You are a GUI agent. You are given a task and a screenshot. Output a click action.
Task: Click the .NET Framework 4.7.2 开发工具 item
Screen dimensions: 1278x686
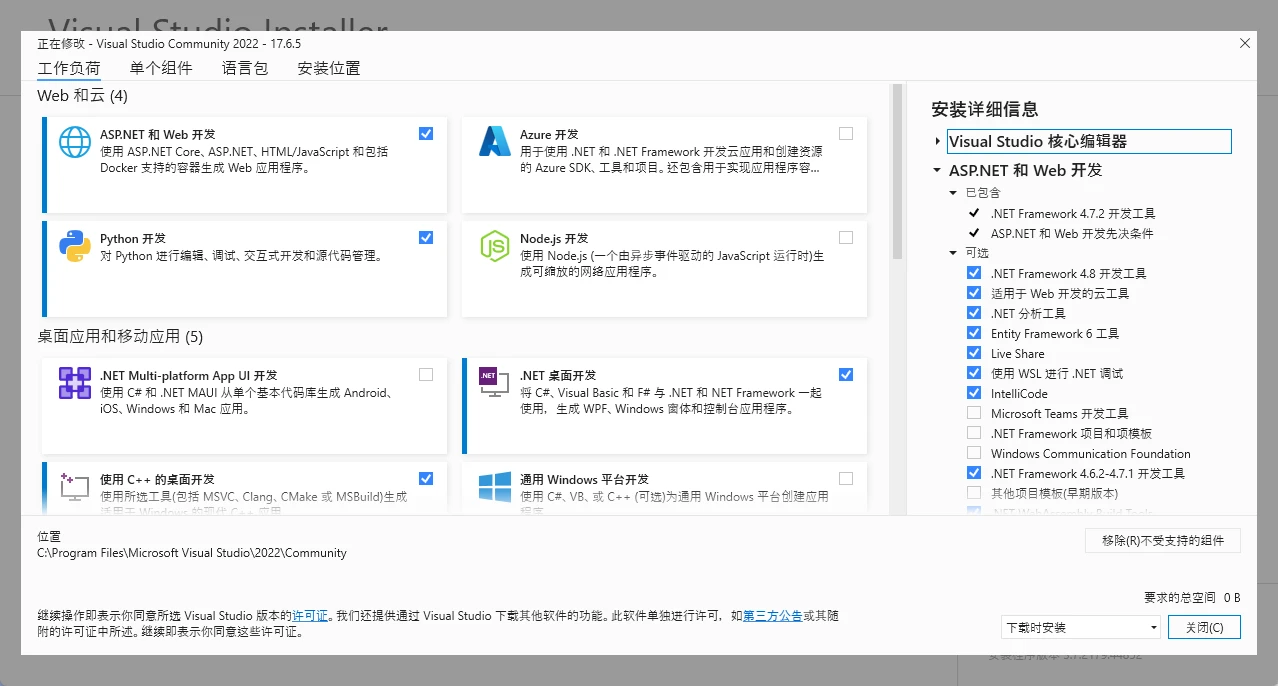[1073, 213]
